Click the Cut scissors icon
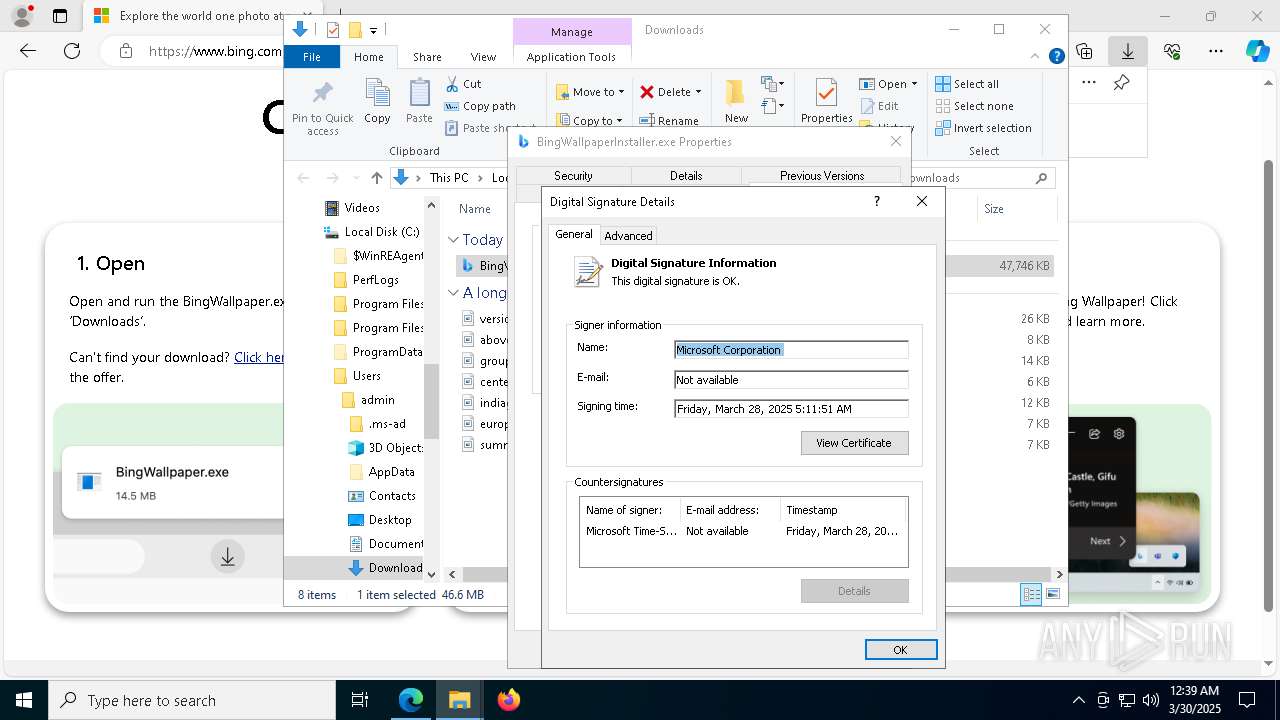 (452, 84)
